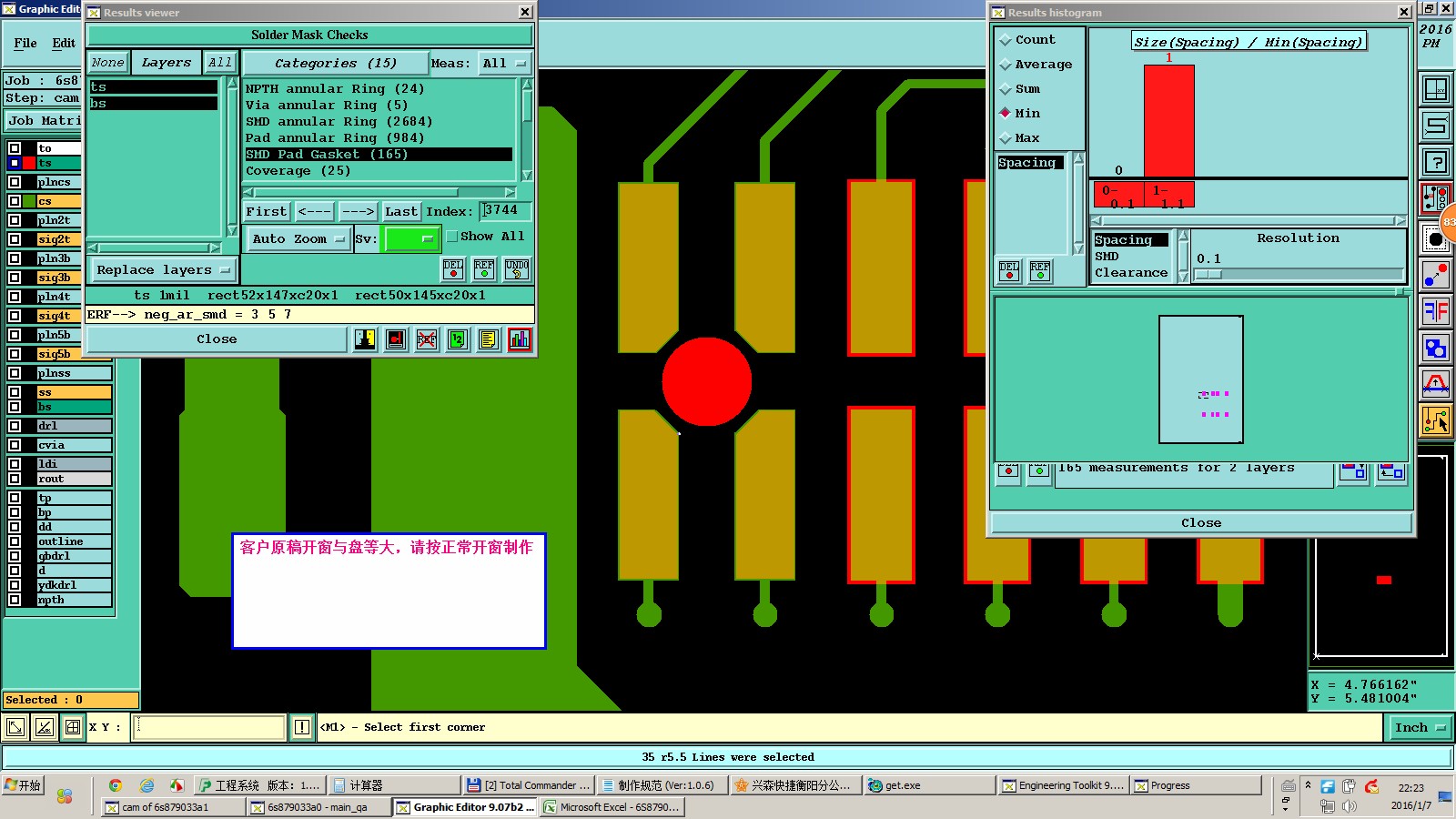
Task: Click layers list up-scroll arrow in Results viewer
Action: 232,83
